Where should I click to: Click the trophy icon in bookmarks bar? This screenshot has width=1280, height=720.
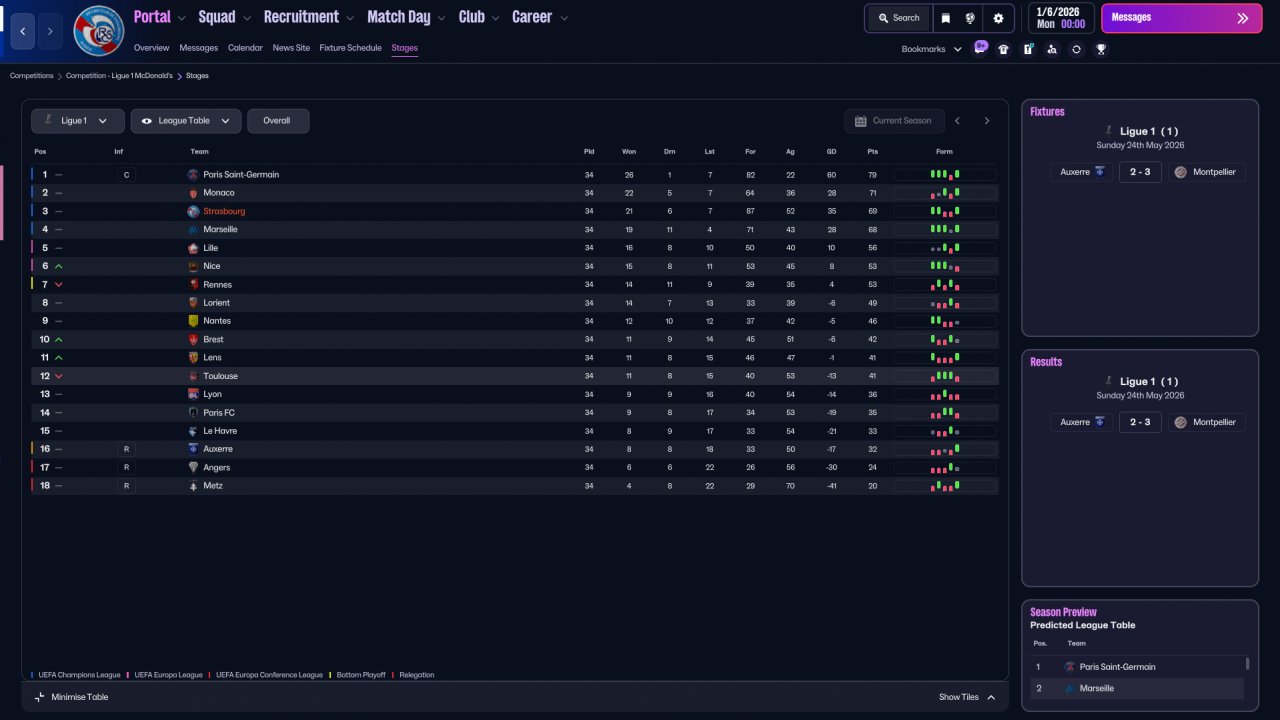[x=1101, y=49]
